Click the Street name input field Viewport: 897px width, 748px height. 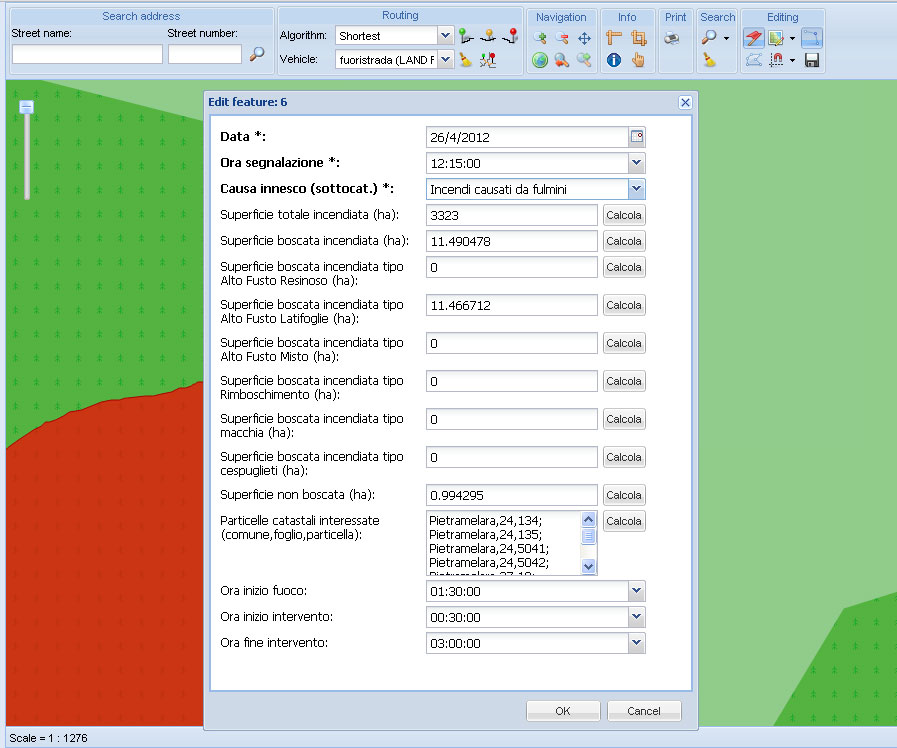(x=87, y=55)
